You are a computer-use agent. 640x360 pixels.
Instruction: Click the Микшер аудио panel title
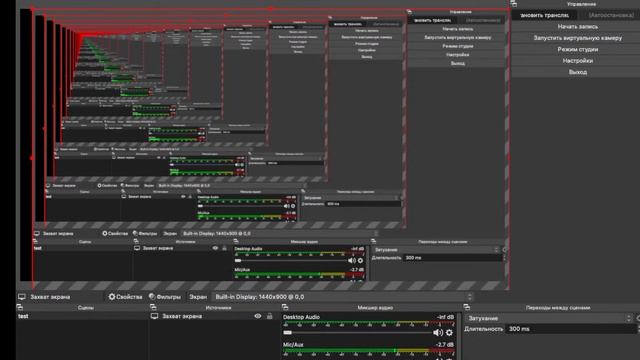375,308
